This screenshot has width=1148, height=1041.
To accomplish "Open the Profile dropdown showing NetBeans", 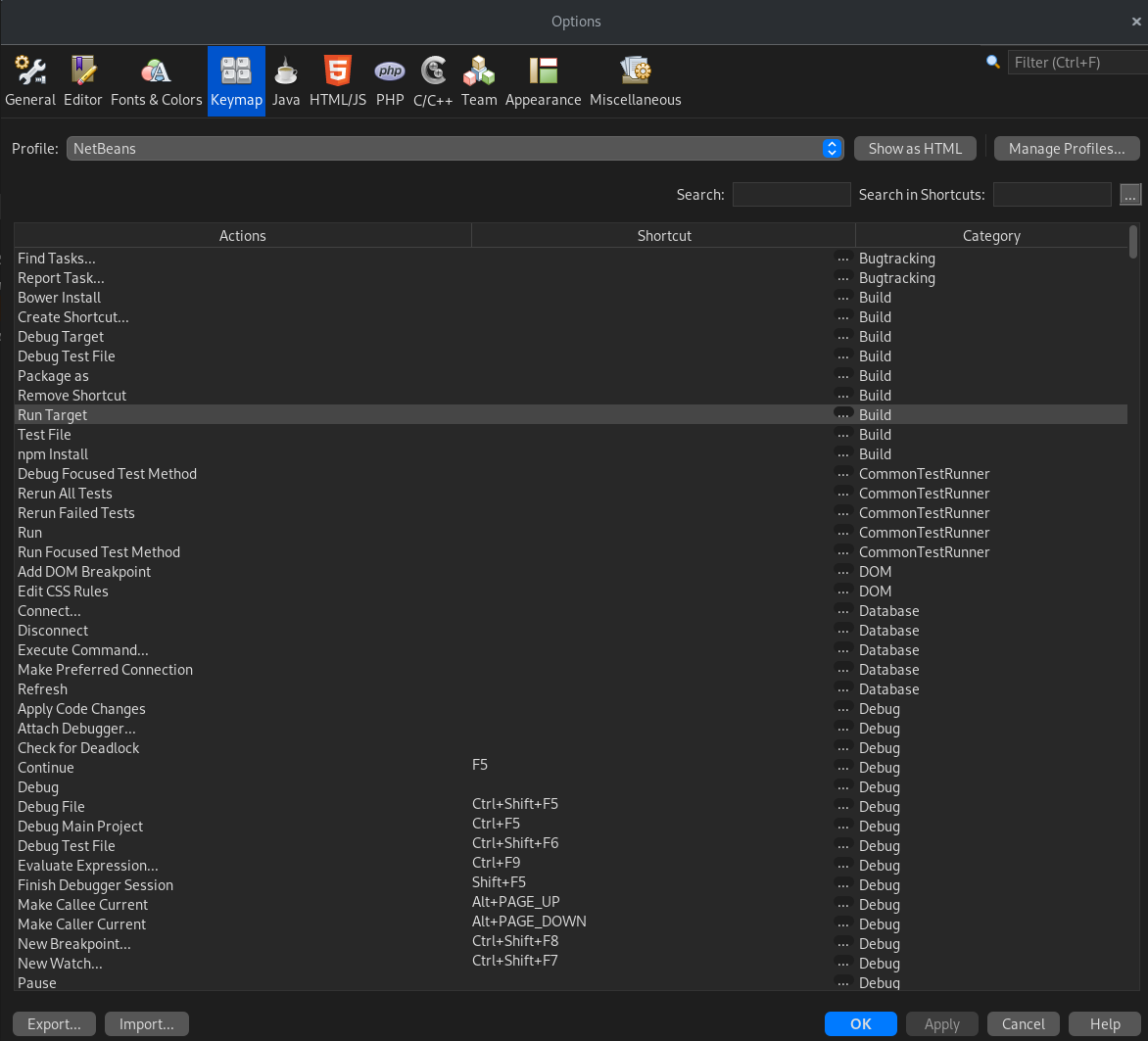I will [454, 149].
